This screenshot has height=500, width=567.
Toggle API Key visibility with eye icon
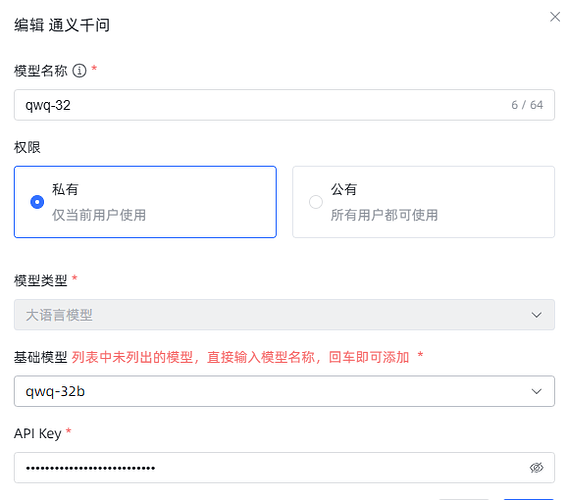click(536, 467)
